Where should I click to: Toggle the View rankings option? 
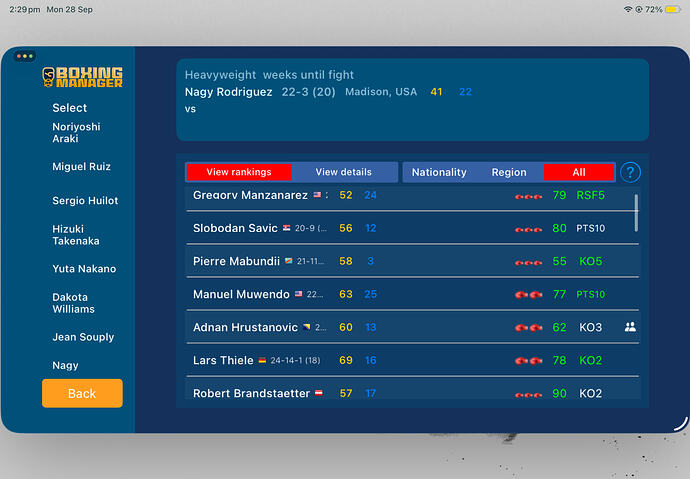pos(239,172)
